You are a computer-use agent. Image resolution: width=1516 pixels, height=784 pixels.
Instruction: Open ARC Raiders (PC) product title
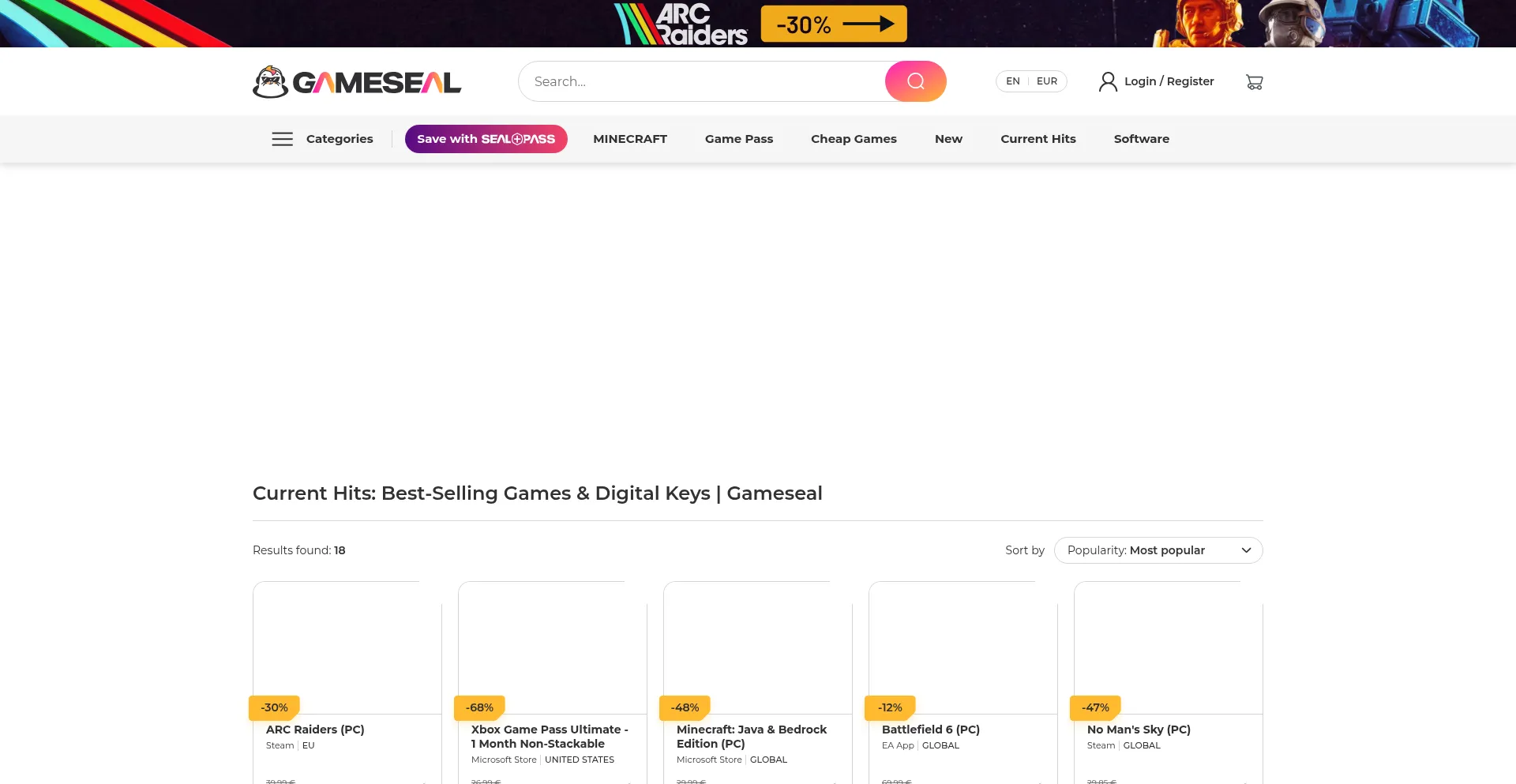pos(315,730)
